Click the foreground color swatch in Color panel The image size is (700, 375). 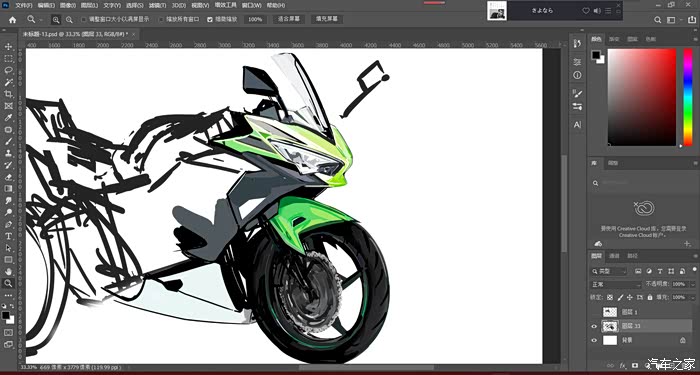pos(596,54)
